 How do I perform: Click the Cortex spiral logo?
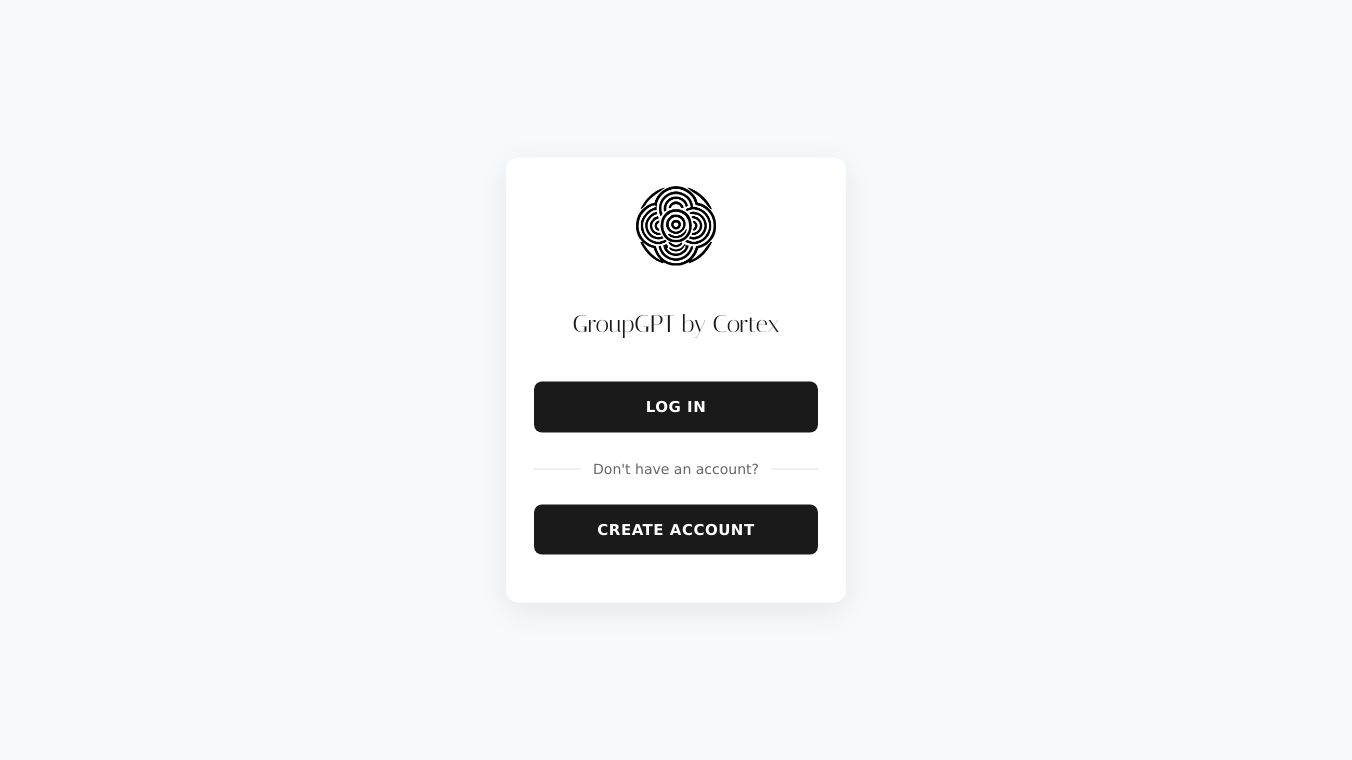point(676,226)
